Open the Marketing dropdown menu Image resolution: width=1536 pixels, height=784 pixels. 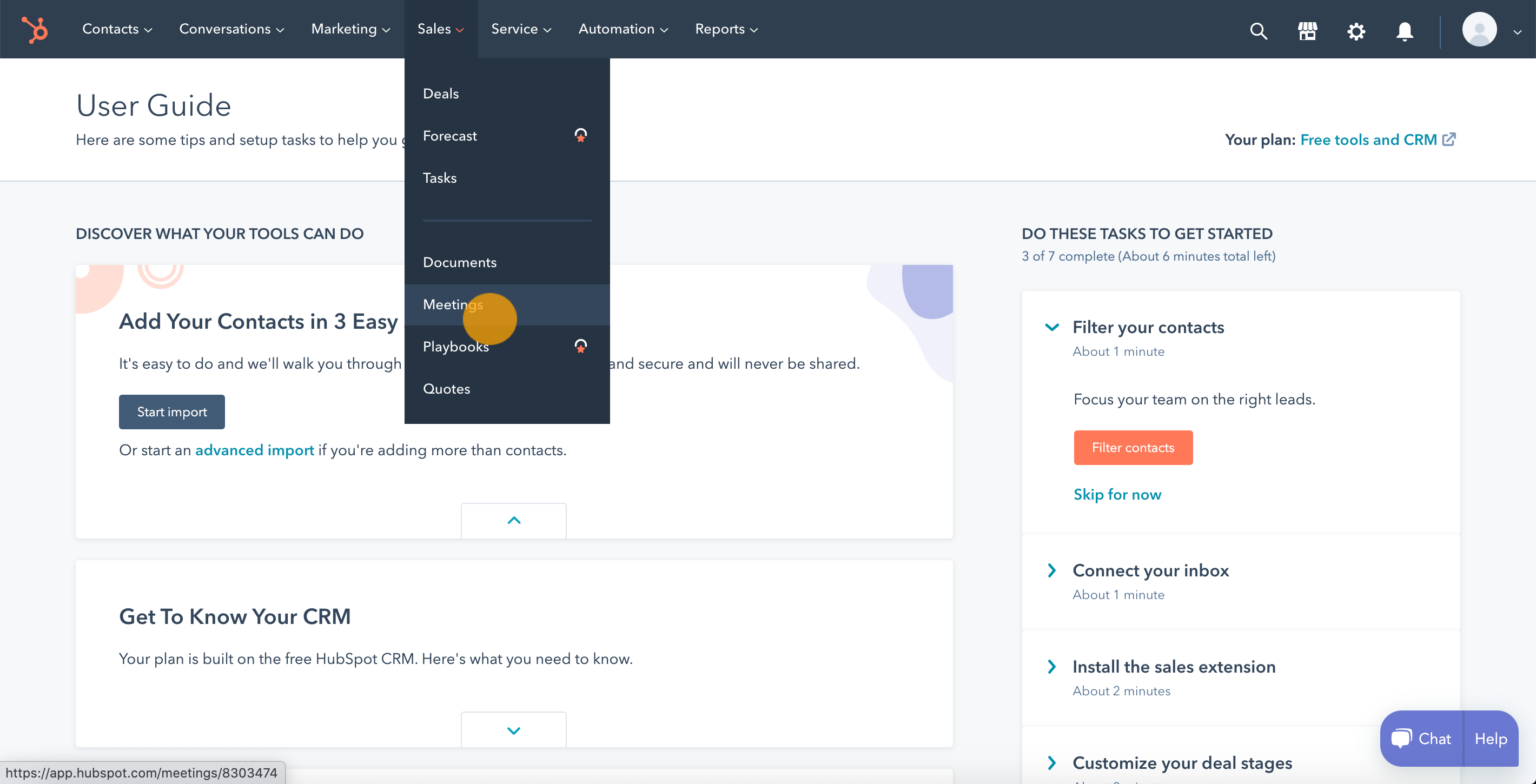point(350,29)
